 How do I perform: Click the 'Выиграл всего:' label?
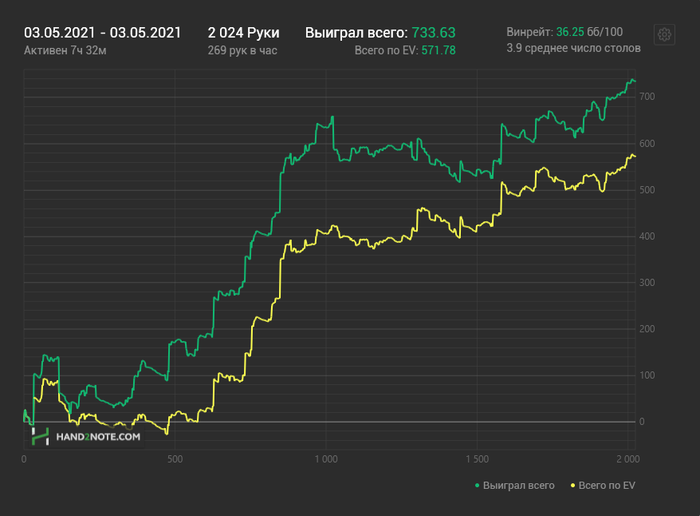(356, 33)
